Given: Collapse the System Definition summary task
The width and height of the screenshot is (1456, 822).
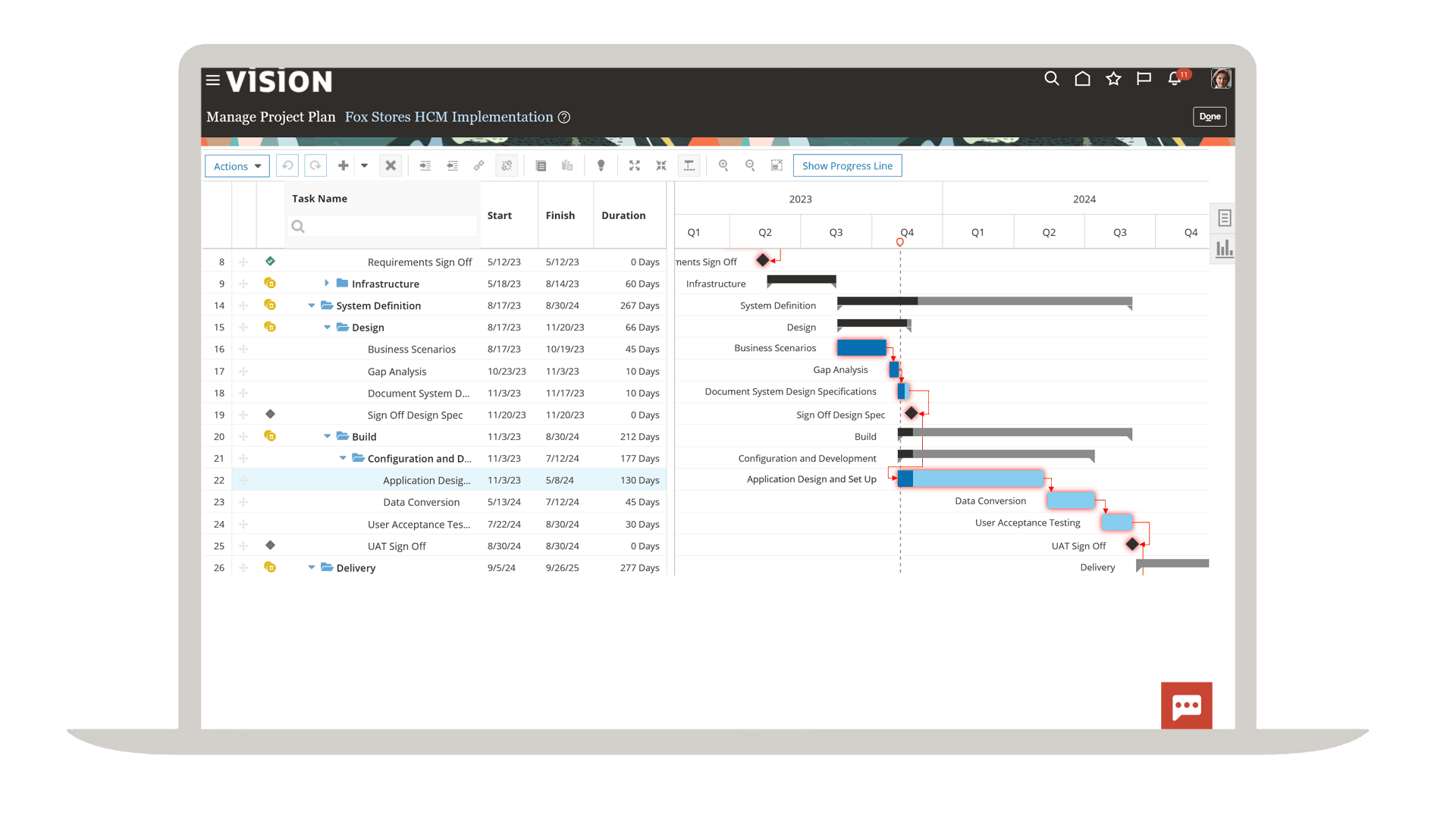Looking at the screenshot, I should 312,305.
